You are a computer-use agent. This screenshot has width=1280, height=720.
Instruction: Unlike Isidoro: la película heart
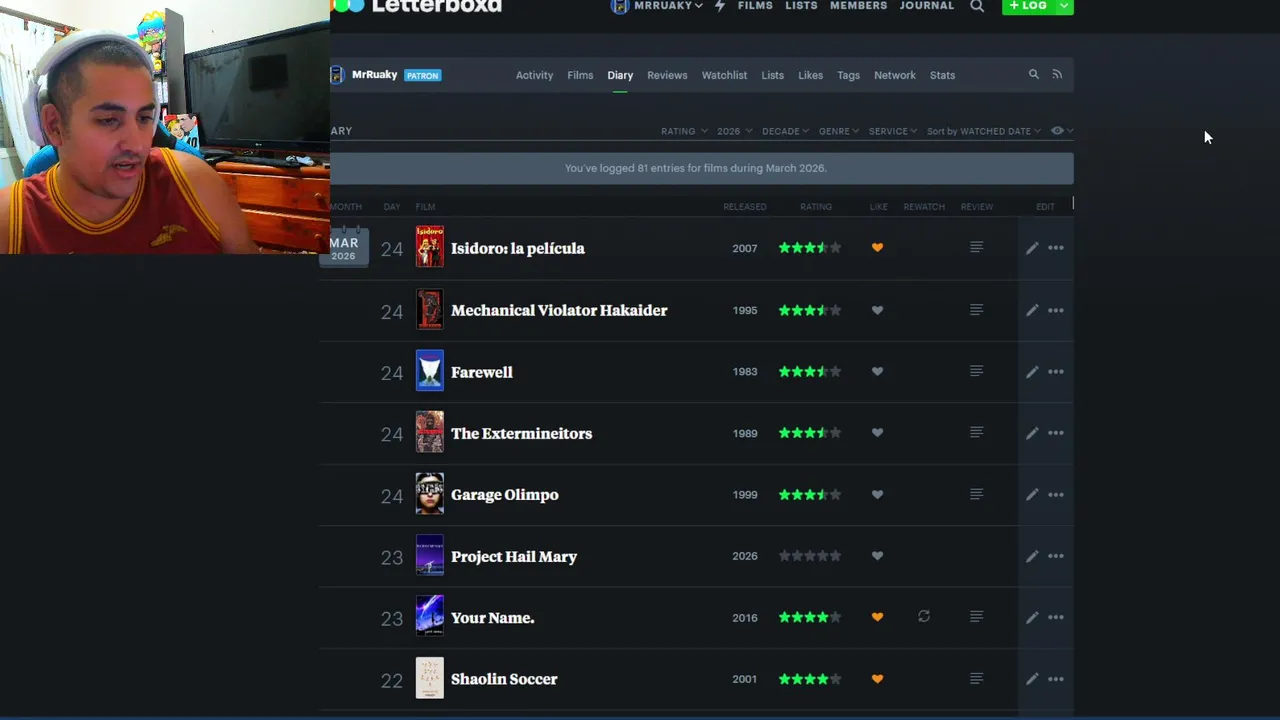click(x=877, y=248)
